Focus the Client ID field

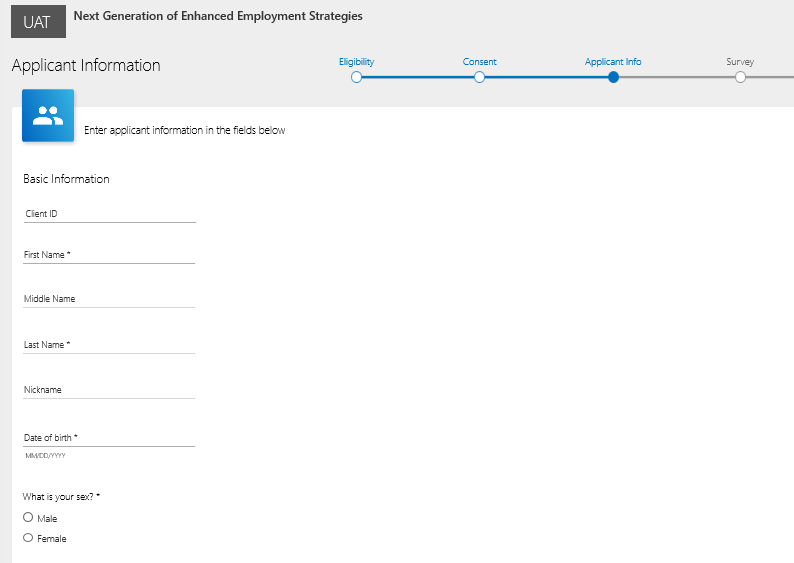click(x=109, y=214)
